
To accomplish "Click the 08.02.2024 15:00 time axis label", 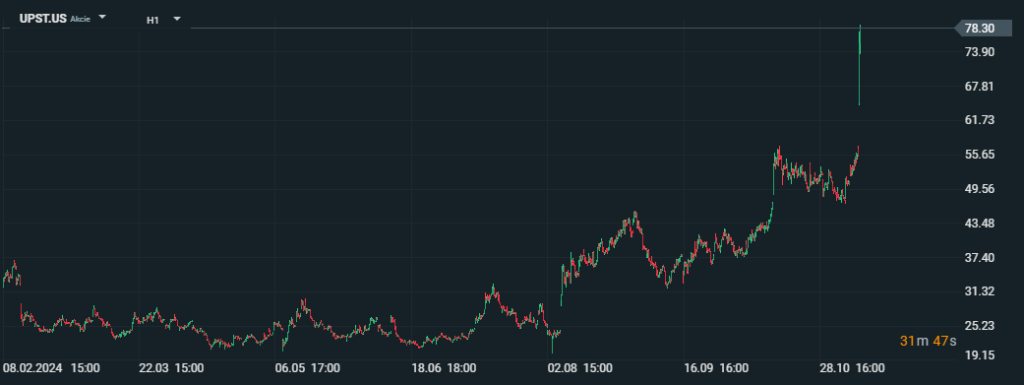I will [x=52, y=368].
